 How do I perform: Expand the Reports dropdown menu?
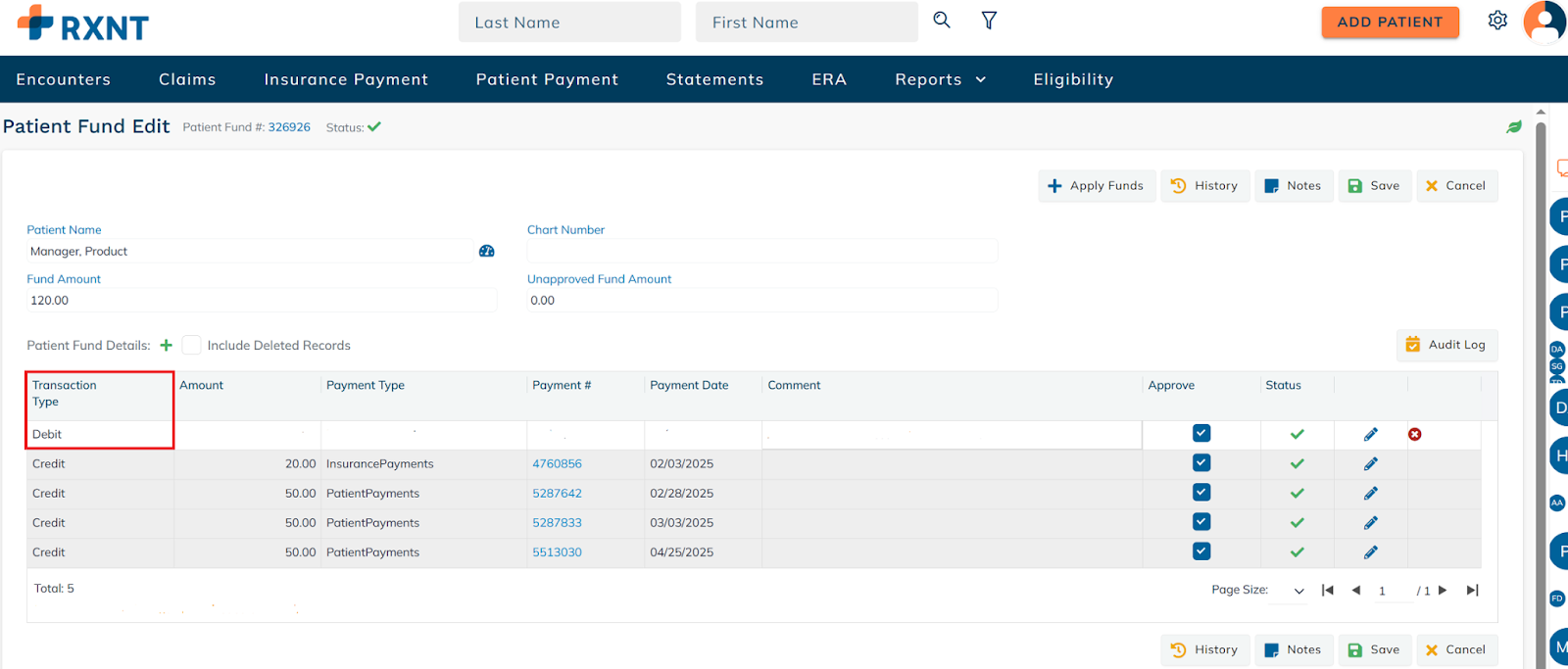pos(940,79)
